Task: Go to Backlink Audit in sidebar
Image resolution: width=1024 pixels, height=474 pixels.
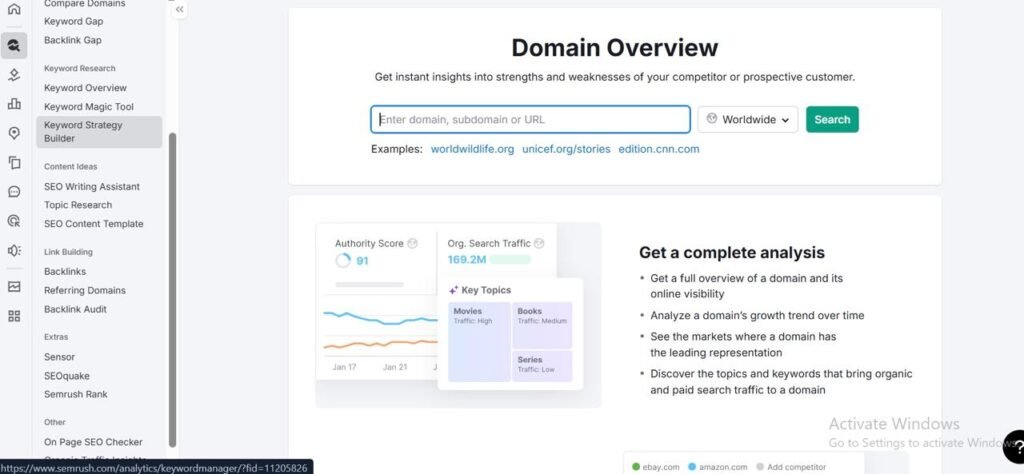Action: (75, 309)
